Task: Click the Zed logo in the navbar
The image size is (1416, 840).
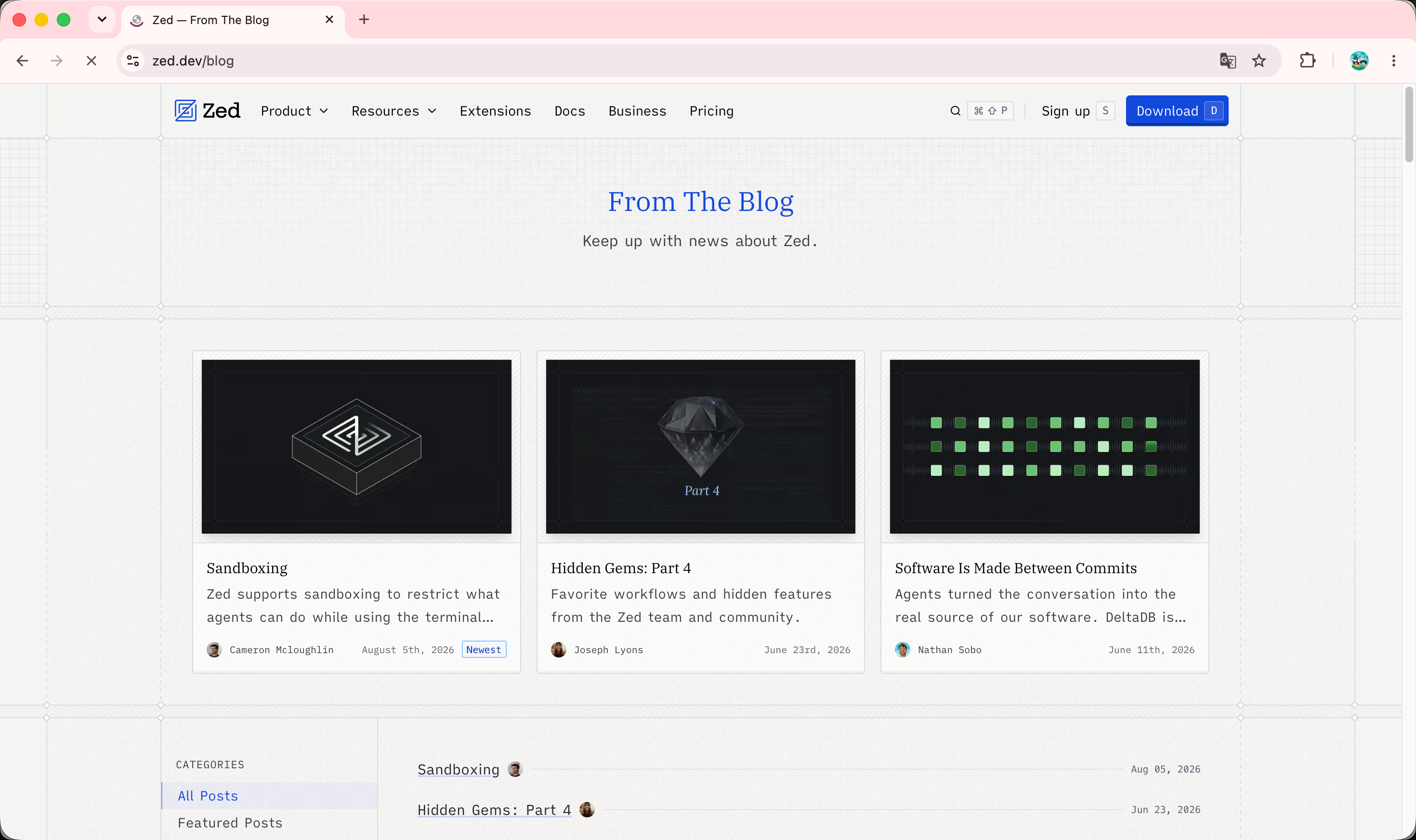Action: click(x=207, y=110)
